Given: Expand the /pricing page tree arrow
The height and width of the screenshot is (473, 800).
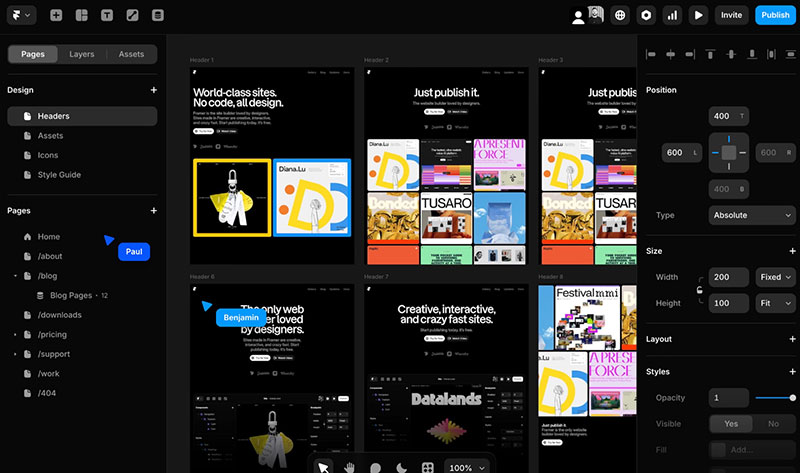Looking at the screenshot, I should pos(15,335).
